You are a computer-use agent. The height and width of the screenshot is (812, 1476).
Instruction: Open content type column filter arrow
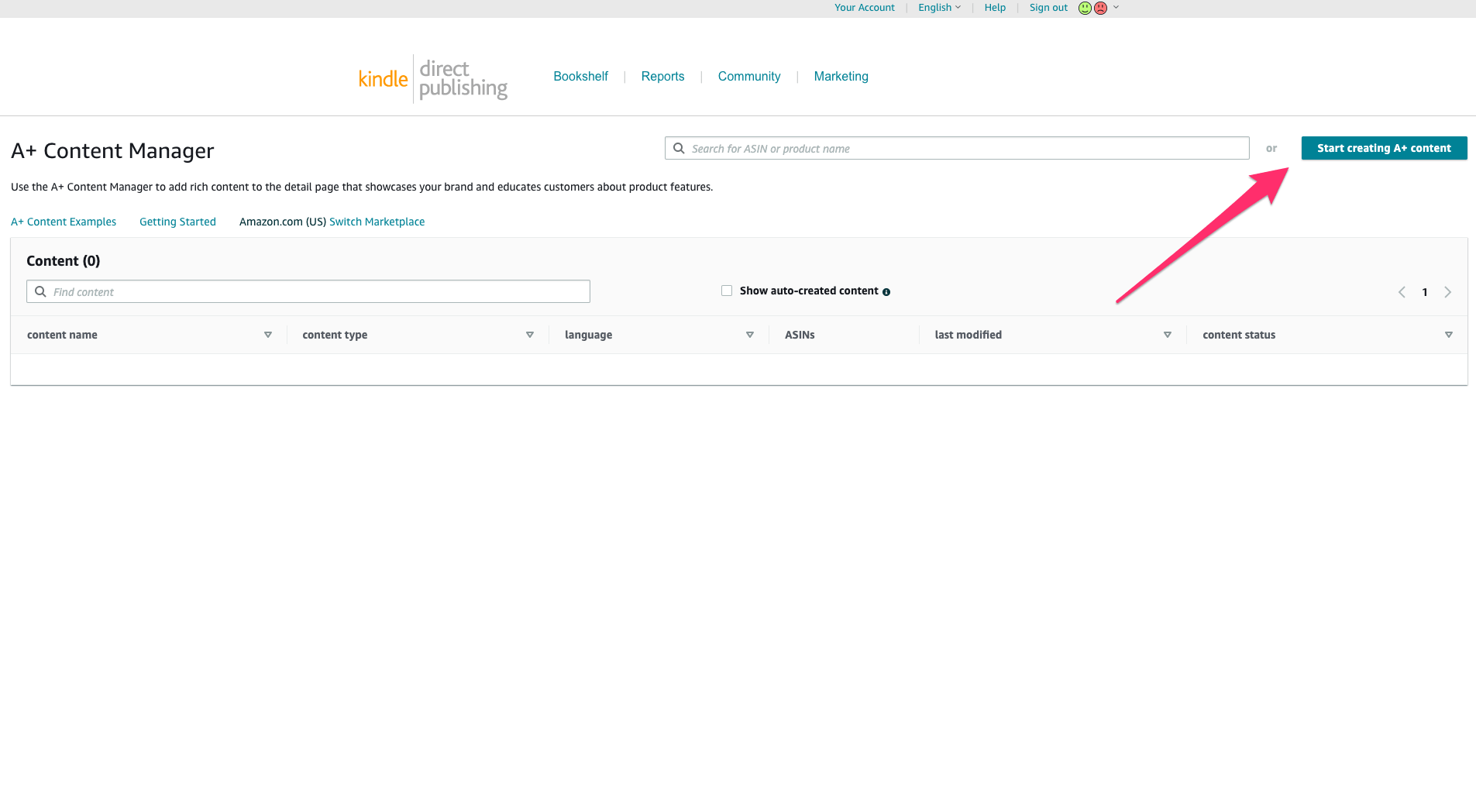[x=530, y=335]
